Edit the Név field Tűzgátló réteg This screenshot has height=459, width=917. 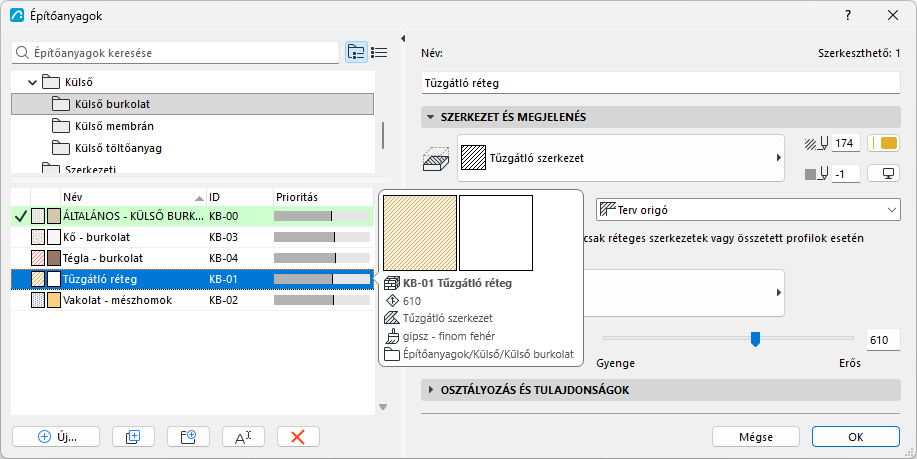(x=660, y=83)
